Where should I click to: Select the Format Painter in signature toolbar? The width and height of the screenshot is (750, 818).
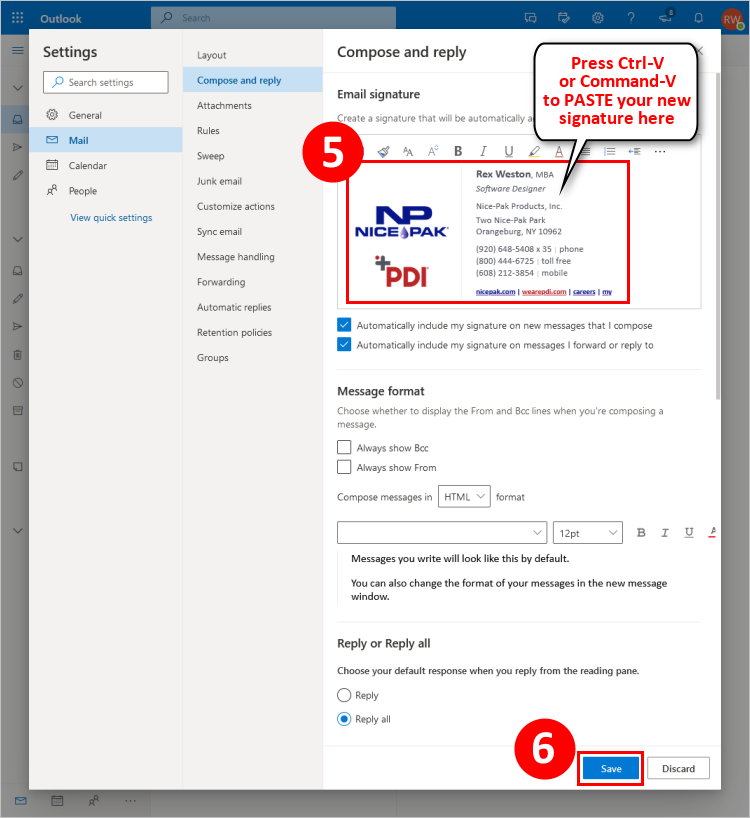(x=383, y=151)
